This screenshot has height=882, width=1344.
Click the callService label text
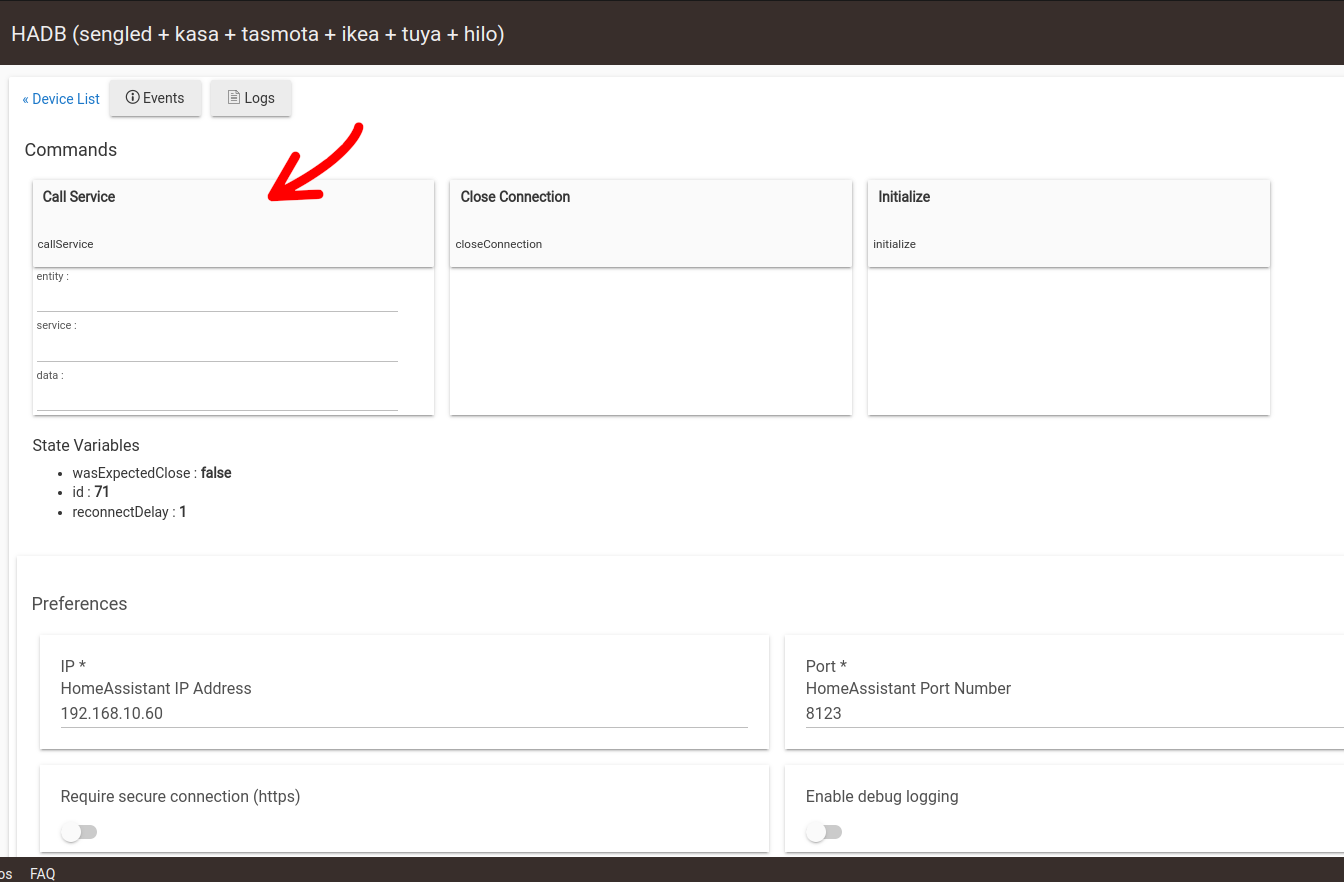pos(66,244)
